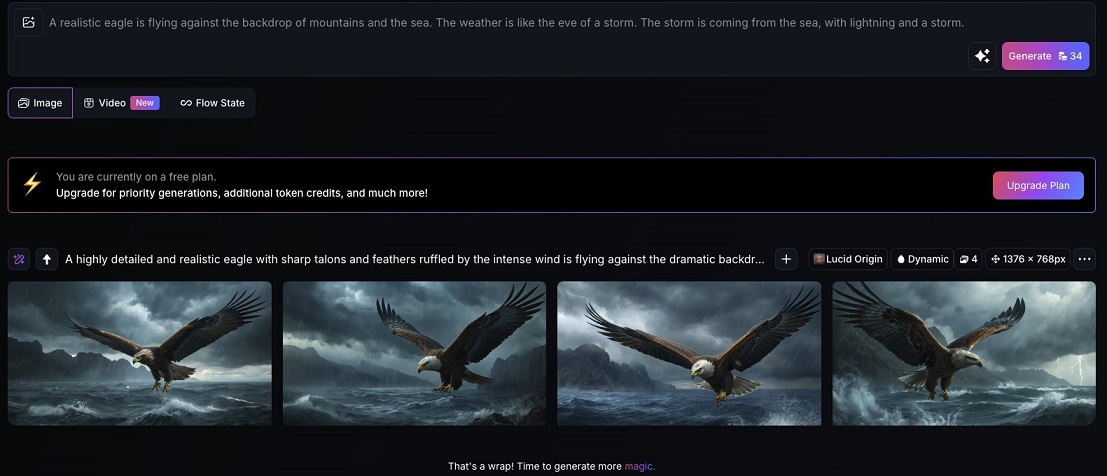This screenshot has width=1107, height=476.
Task: Click the lightning bolt plan icon
Action: coord(32,184)
